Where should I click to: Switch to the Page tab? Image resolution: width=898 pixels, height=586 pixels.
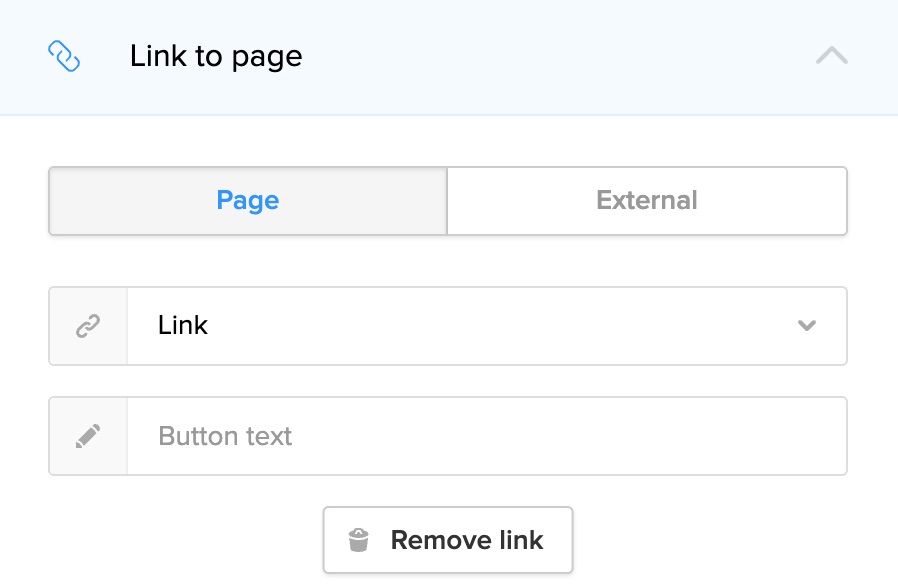247,201
